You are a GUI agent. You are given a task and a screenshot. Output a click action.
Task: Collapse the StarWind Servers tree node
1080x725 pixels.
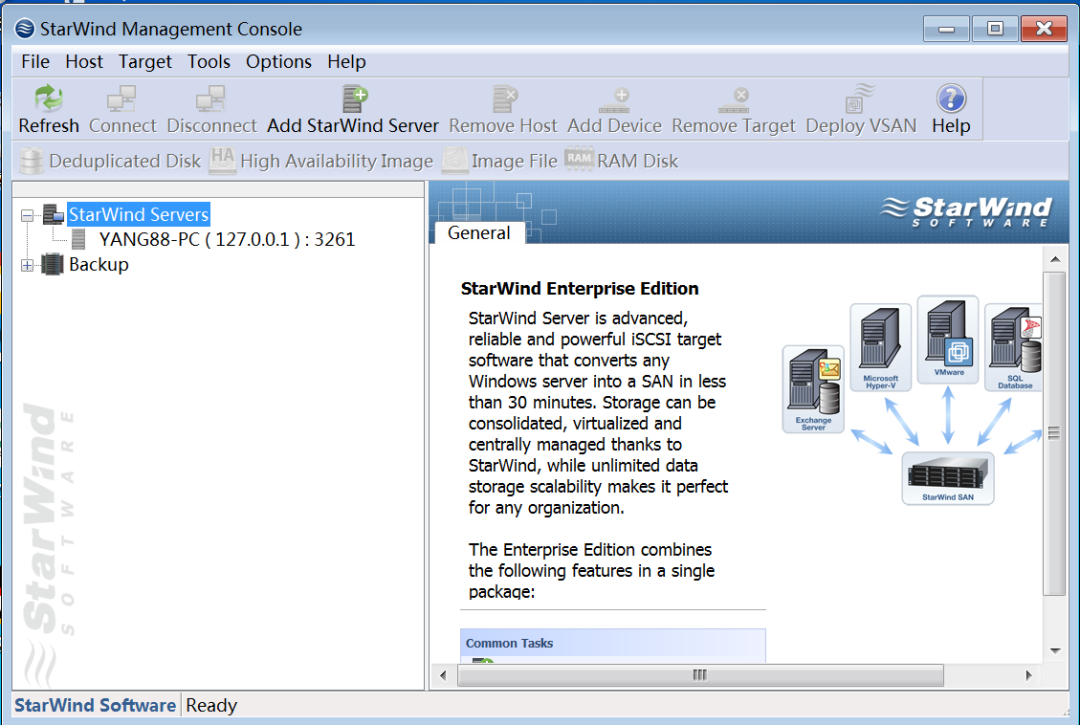click(27, 216)
